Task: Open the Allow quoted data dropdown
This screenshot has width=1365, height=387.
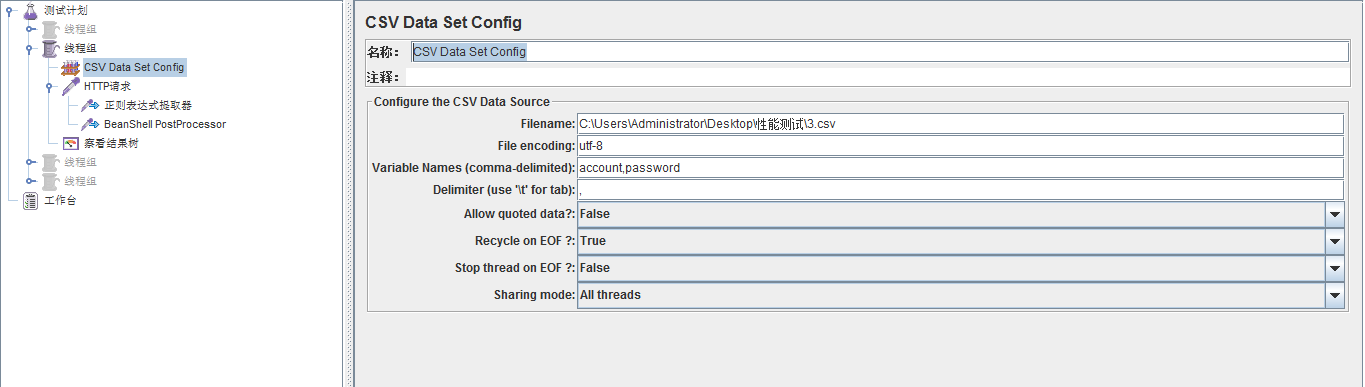Action: [1335, 214]
